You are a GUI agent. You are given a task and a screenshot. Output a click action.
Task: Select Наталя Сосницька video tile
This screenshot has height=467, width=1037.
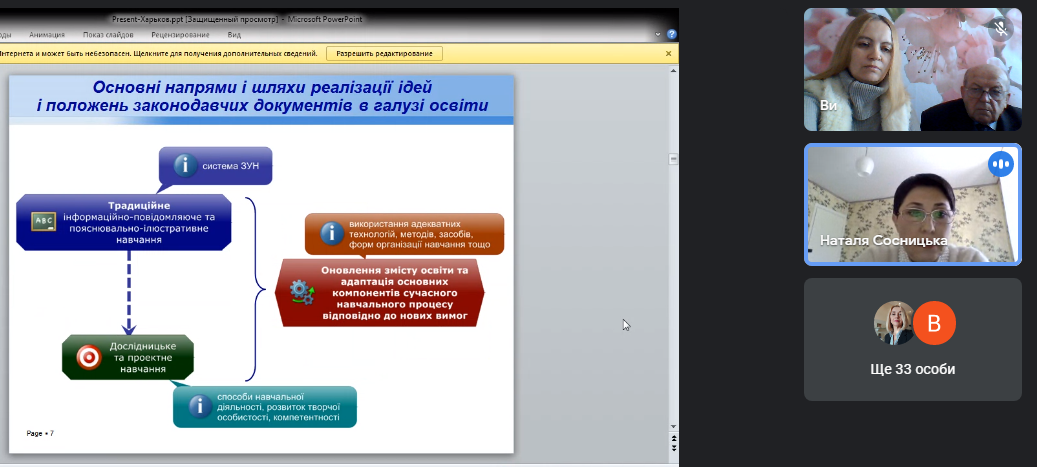pyautogui.click(x=913, y=204)
